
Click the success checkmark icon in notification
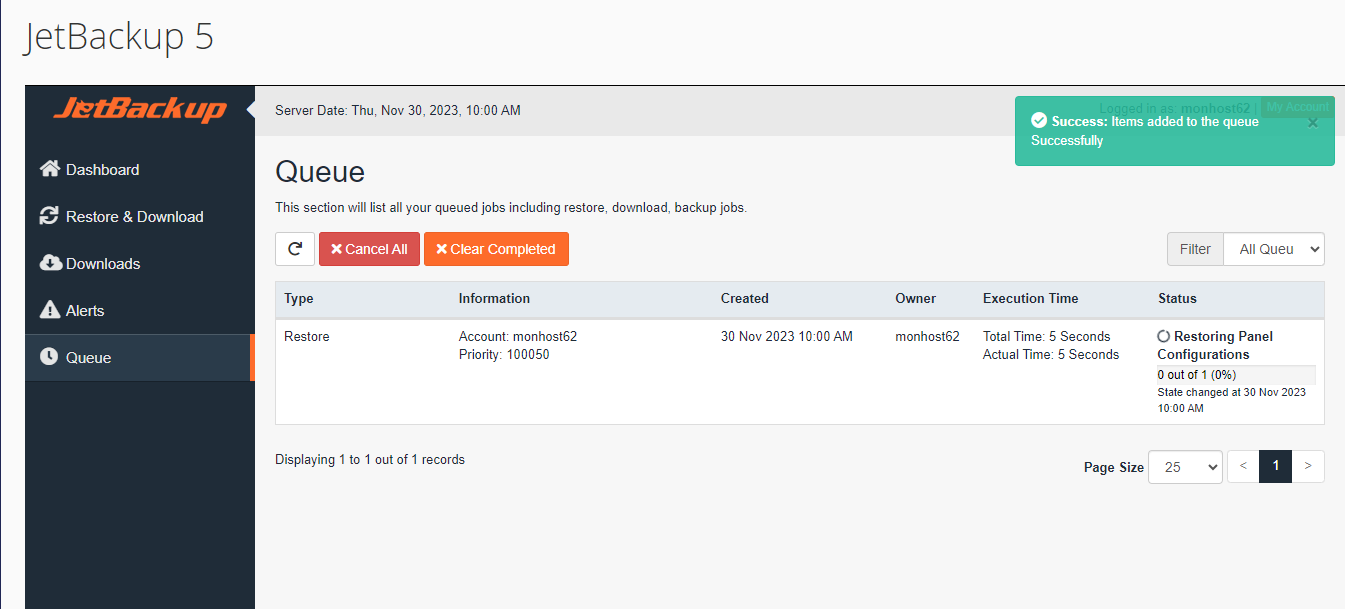coord(1039,121)
